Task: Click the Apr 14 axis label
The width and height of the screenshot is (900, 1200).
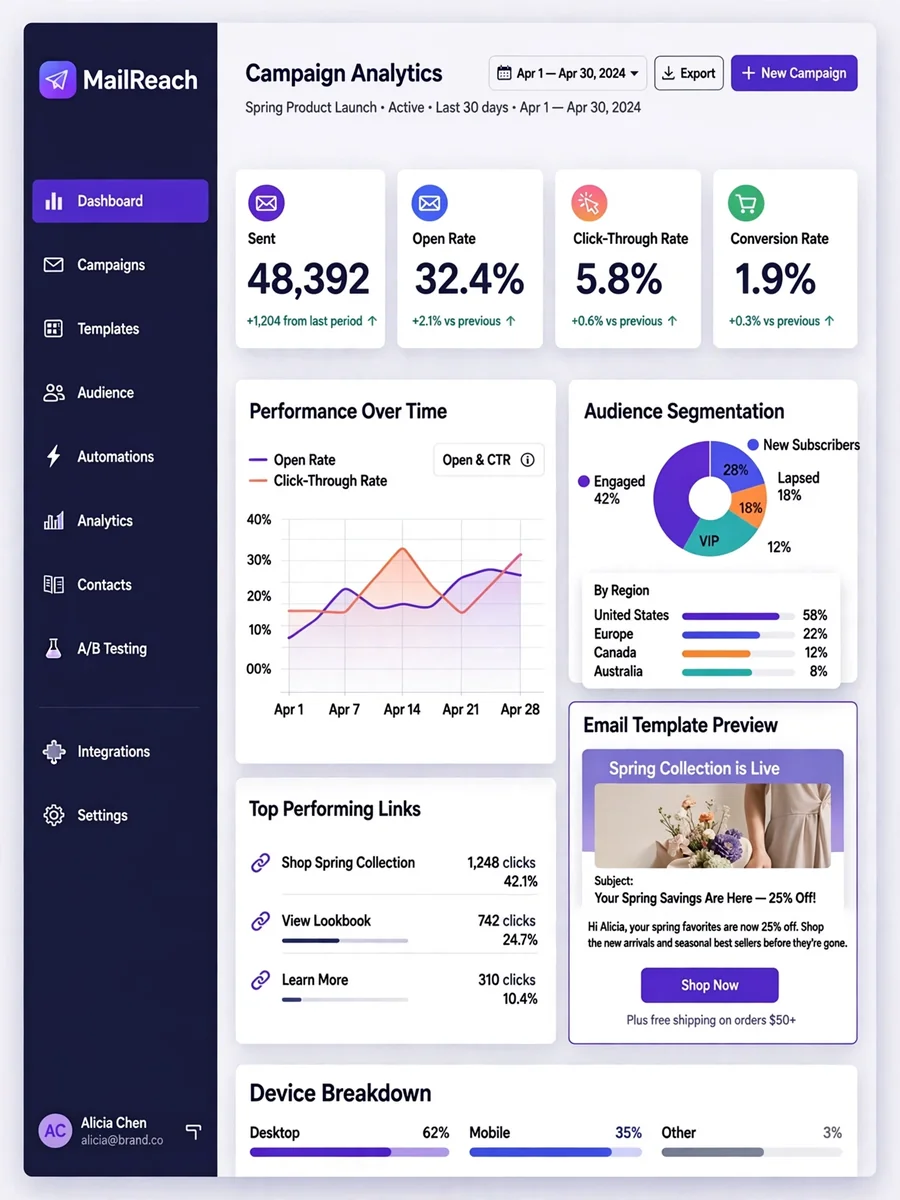Action: tap(402, 709)
